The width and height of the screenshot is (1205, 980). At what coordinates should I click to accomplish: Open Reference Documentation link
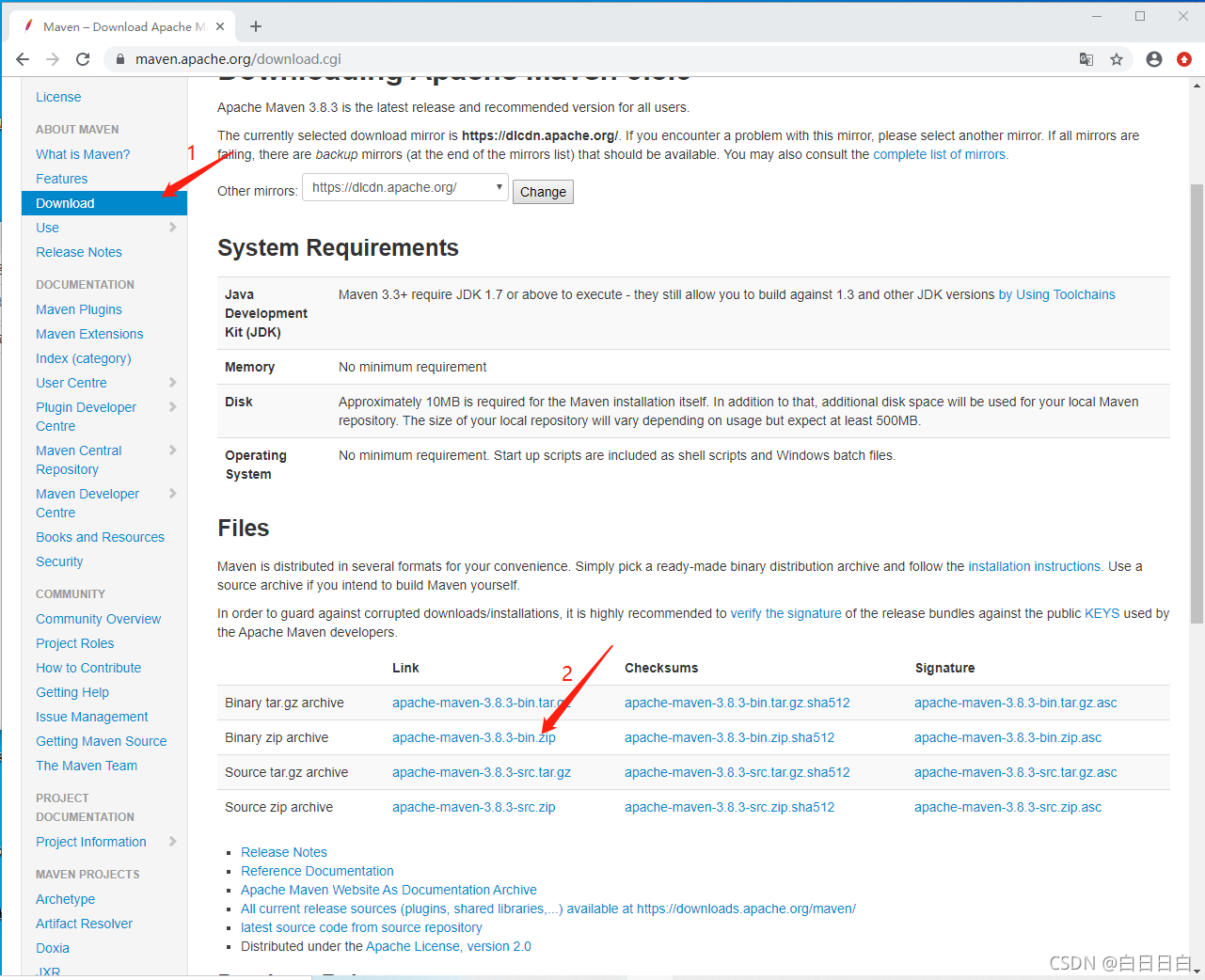317,871
